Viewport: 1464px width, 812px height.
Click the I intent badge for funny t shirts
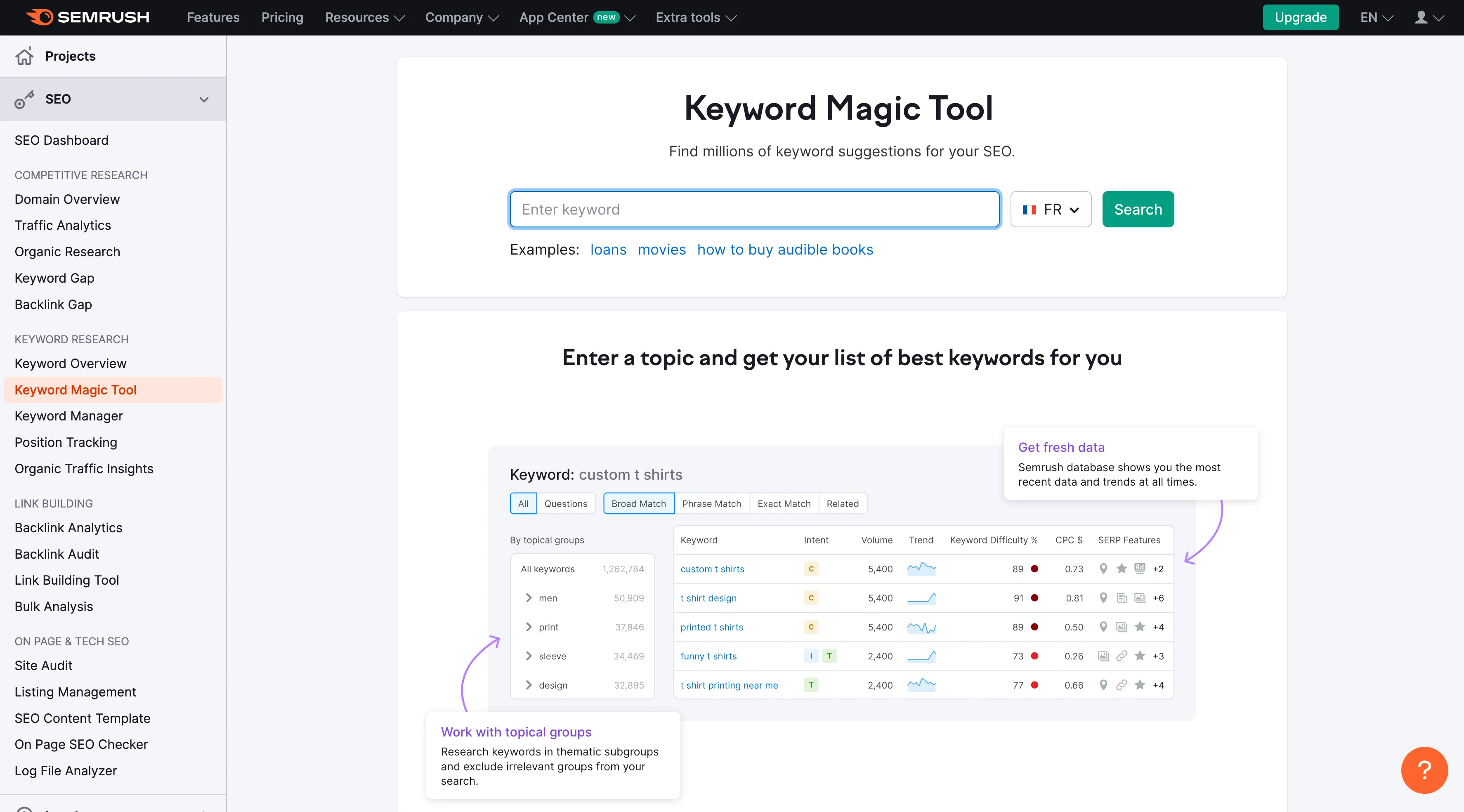point(811,656)
